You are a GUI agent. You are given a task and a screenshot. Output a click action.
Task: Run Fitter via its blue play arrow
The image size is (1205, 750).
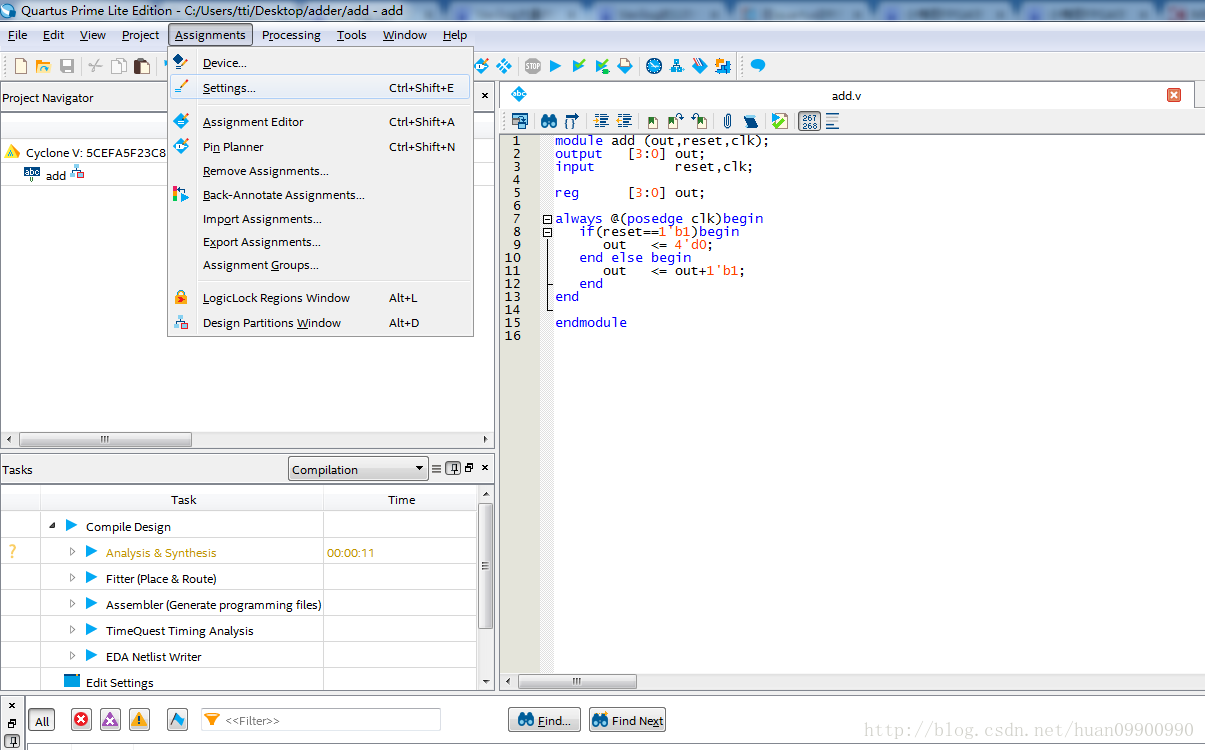click(x=91, y=578)
